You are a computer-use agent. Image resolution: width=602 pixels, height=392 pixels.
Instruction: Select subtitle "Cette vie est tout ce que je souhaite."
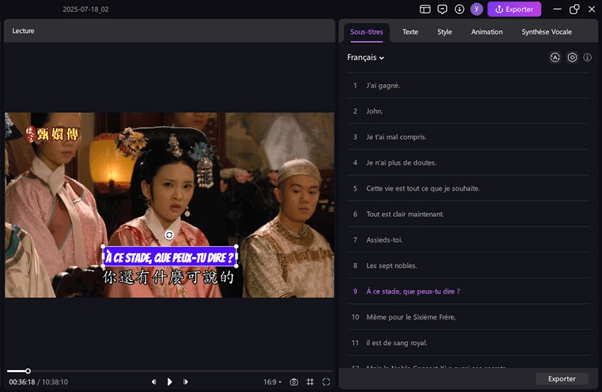(468, 189)
